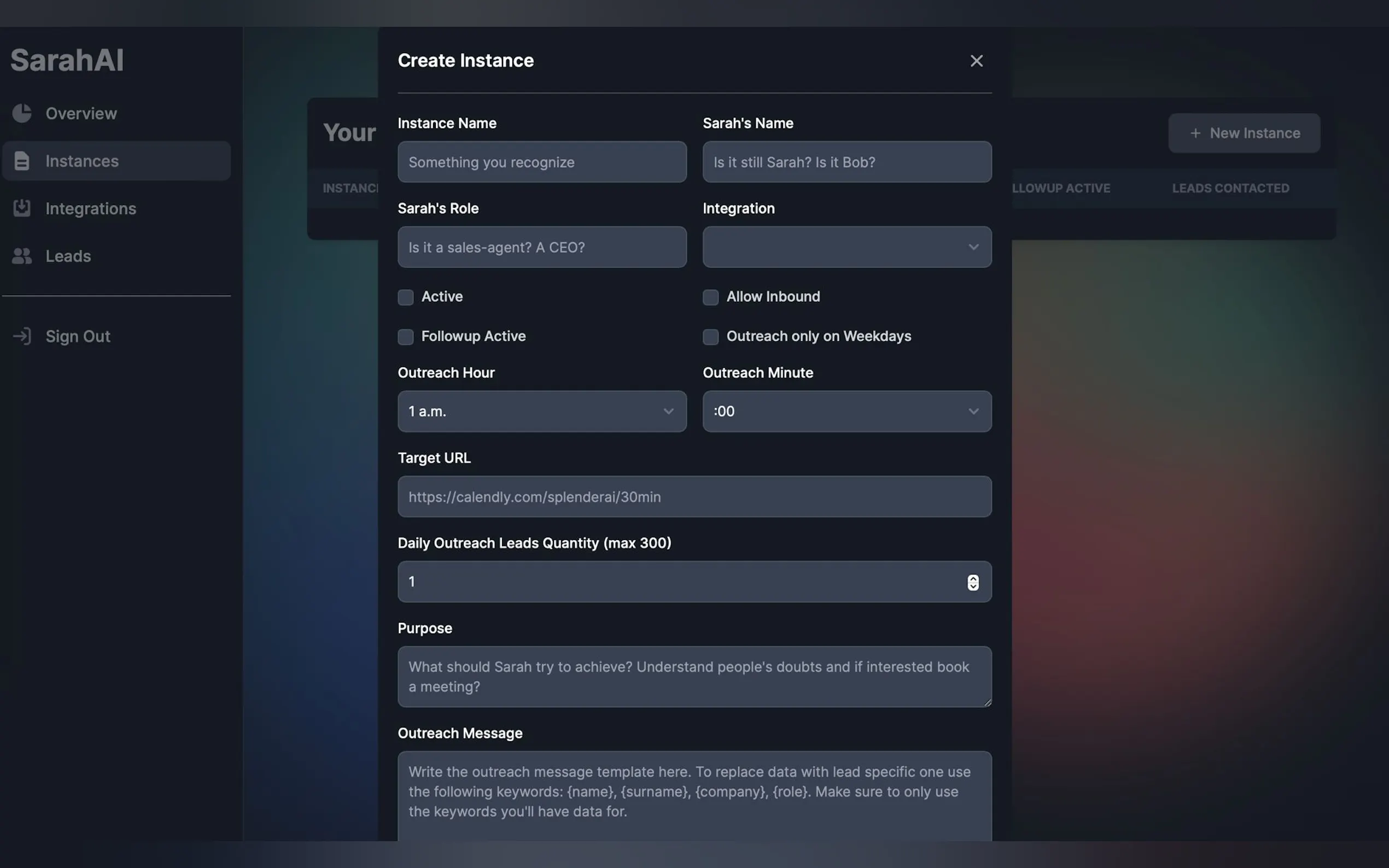
Task: Toggle Followup Active checkbox
Action: point(405,337)
